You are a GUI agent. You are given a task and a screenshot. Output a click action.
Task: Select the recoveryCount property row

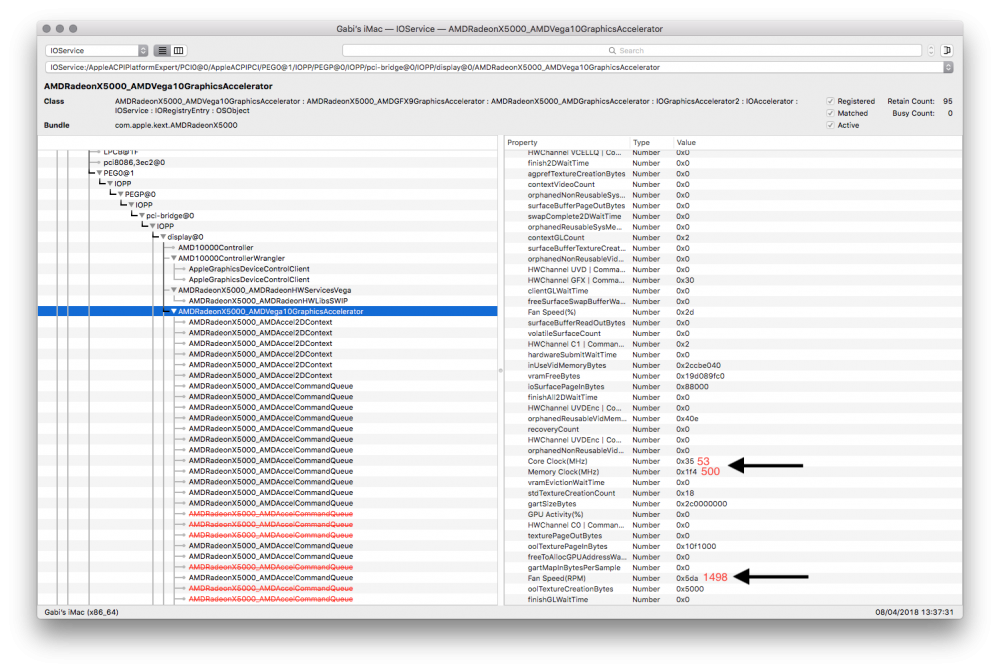click(733, 429)
